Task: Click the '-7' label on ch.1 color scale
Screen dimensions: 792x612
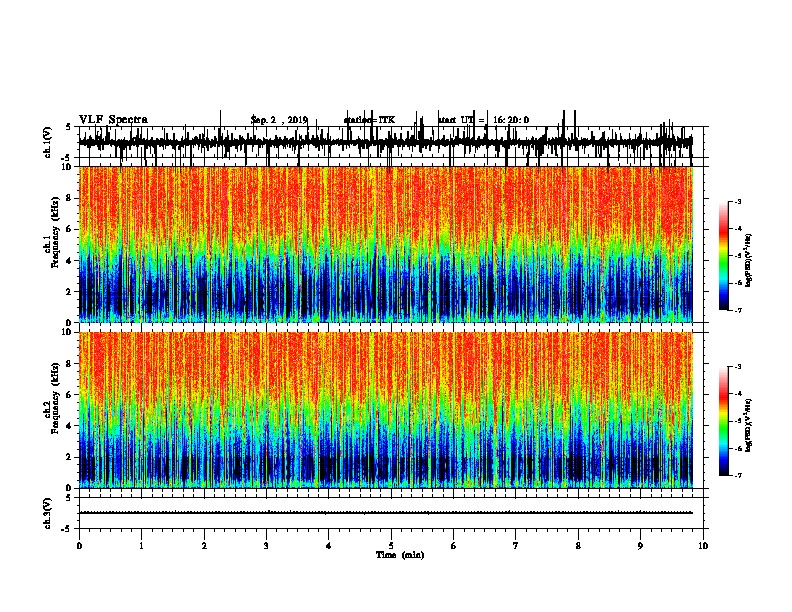Action: click(x=738, y=310)
